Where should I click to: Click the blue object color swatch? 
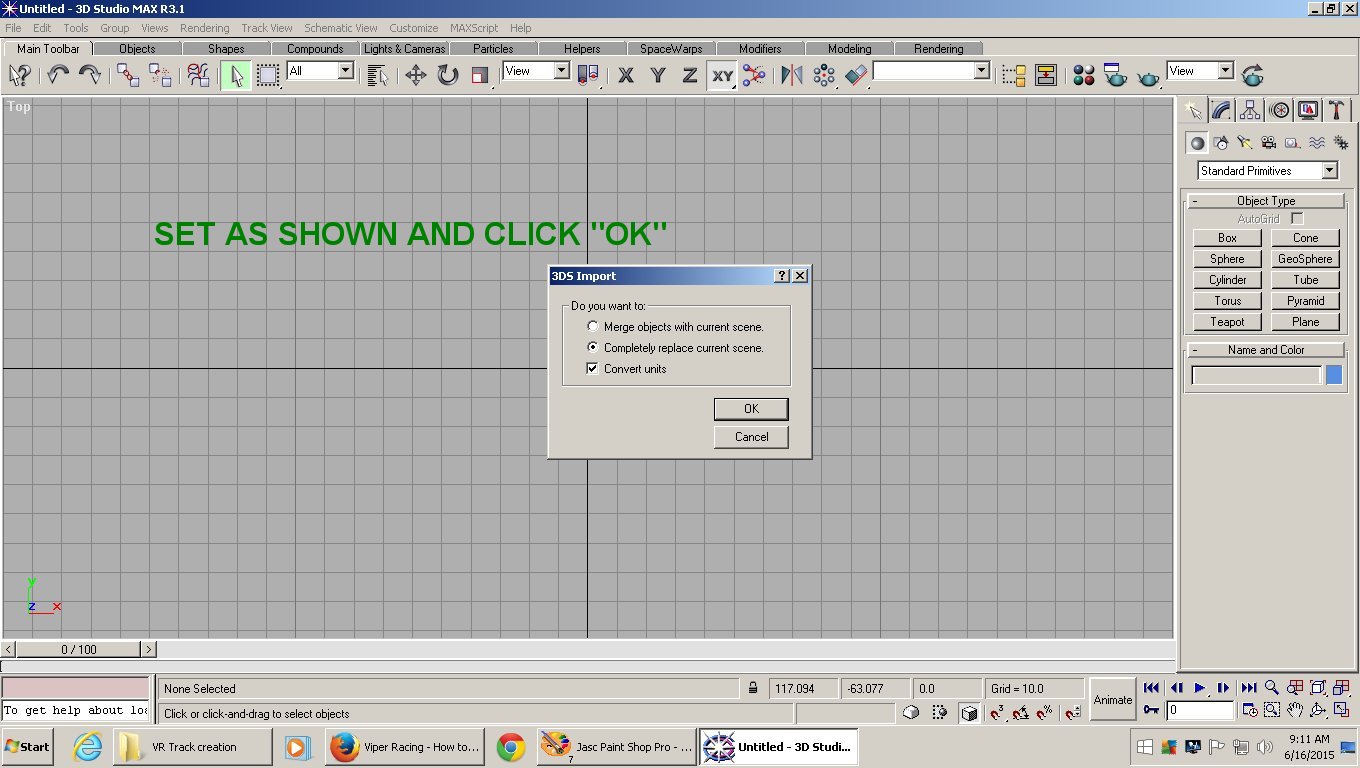(x=1334, y=375)
